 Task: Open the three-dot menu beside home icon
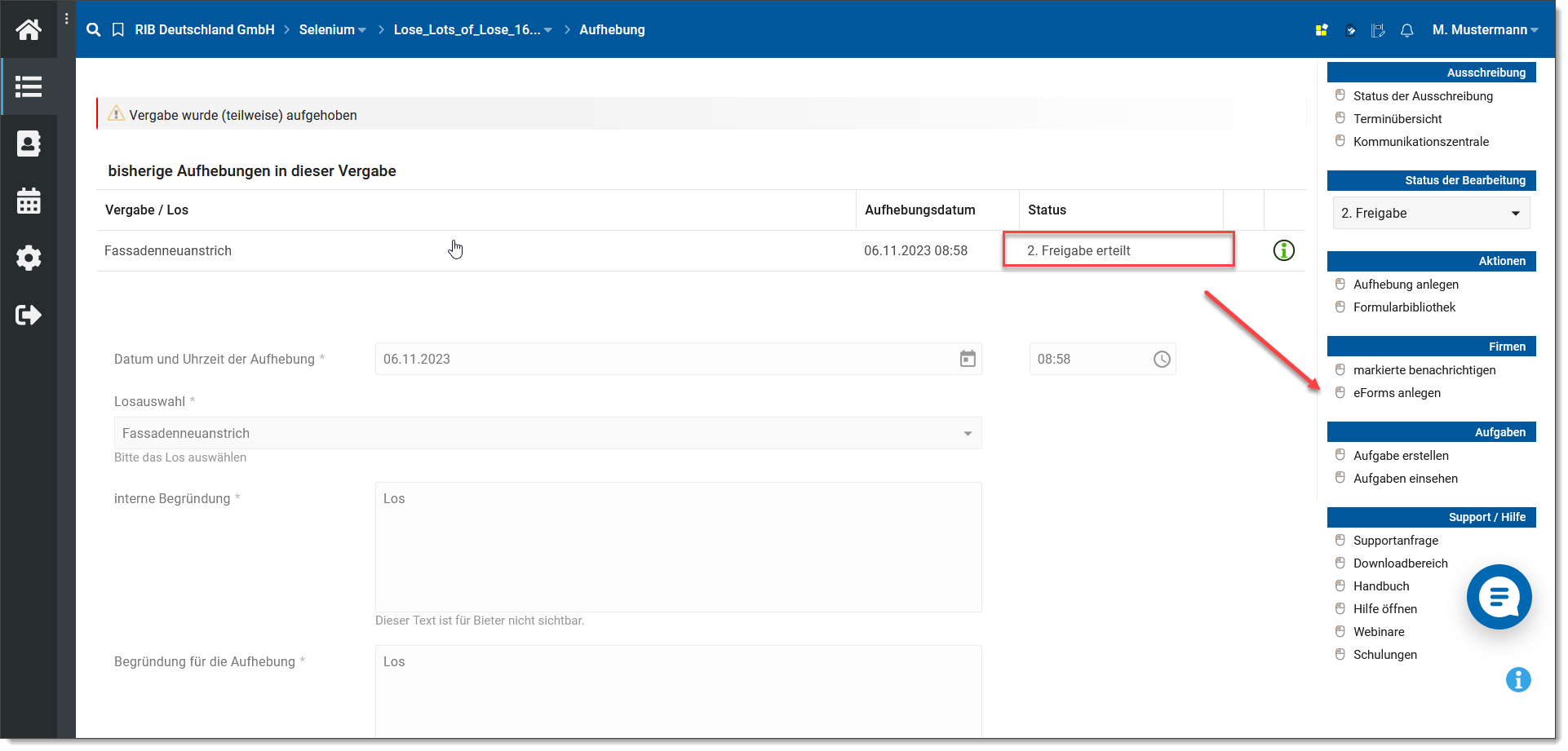pos(67,19)
